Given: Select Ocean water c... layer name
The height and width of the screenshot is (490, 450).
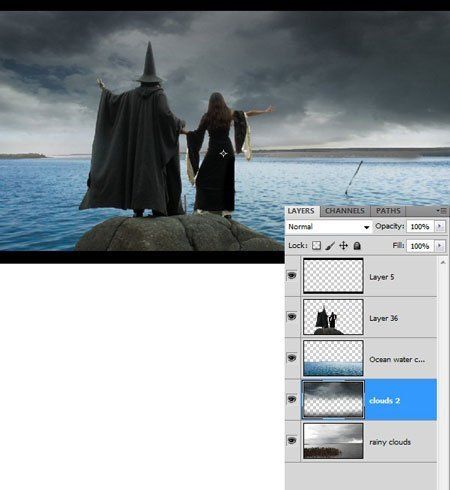Looking at the screenshot, I should [x=397, y=360].
